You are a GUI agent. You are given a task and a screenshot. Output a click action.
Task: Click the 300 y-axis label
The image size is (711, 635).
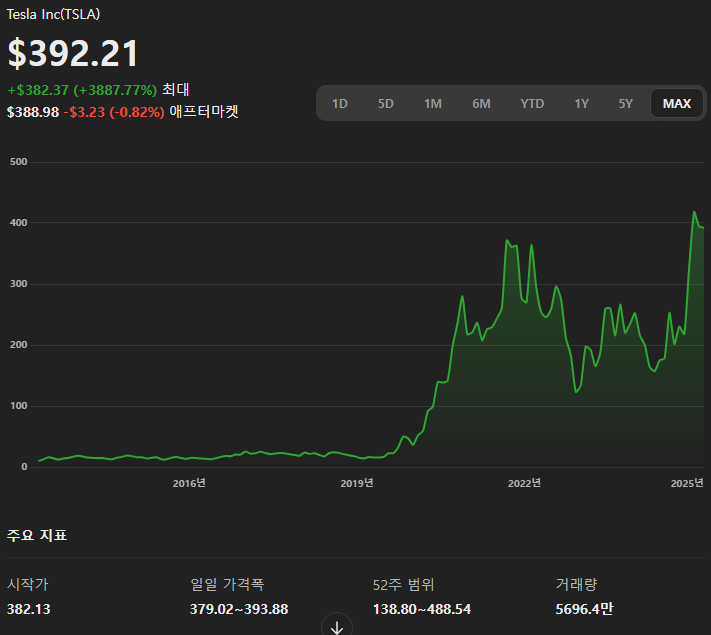point(19,284)
